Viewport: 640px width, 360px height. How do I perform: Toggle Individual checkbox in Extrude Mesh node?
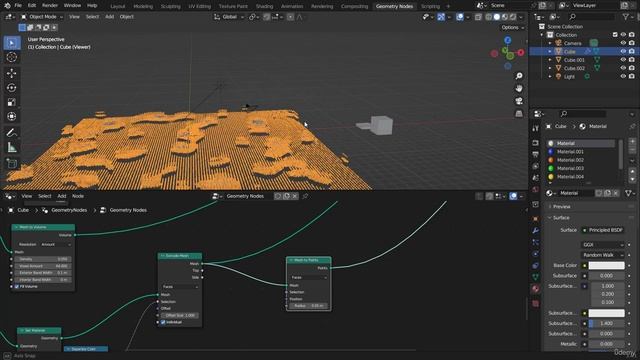click(163, 322)
